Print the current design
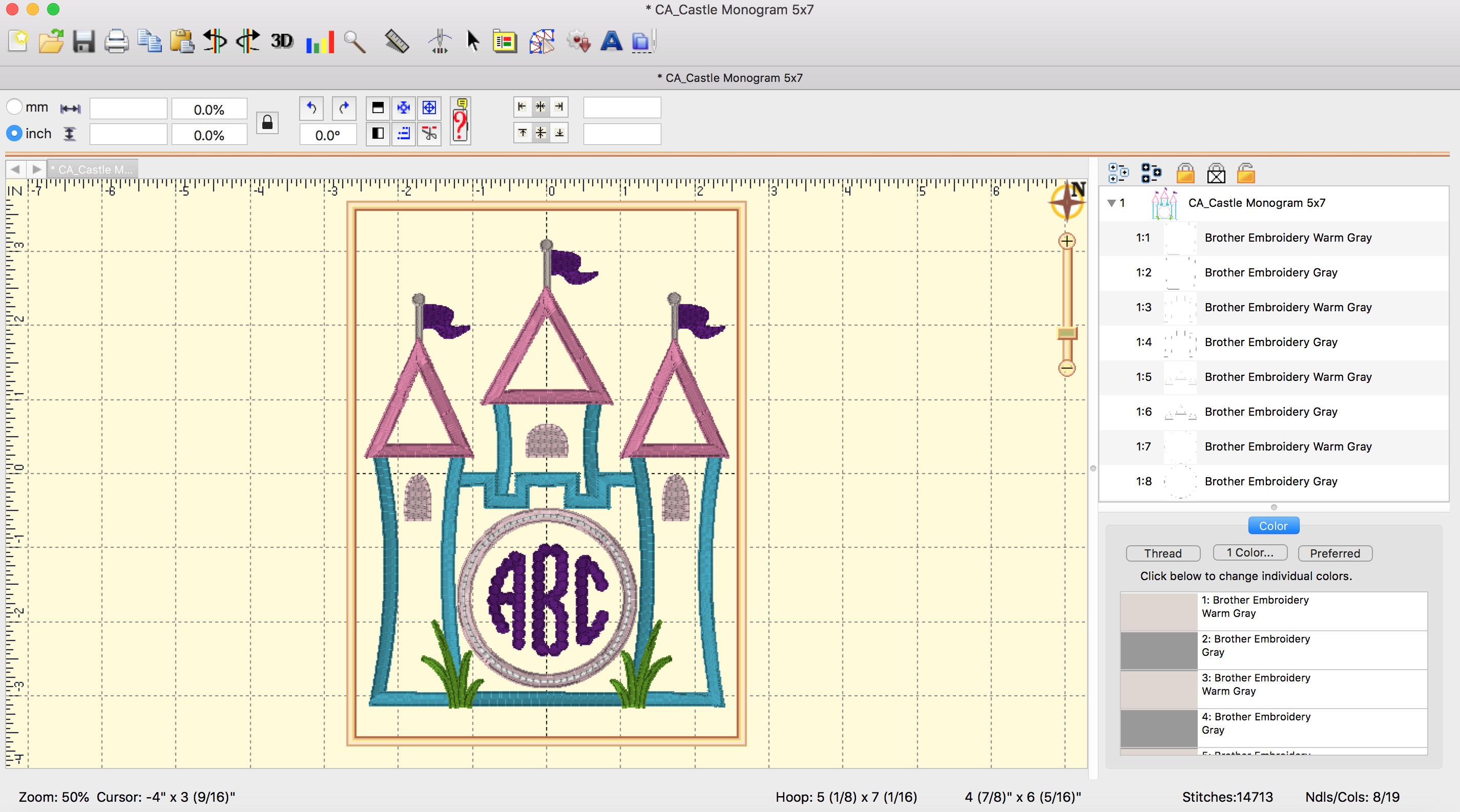The width and height of the screenshot is (1460, 812). click(116, 41)
